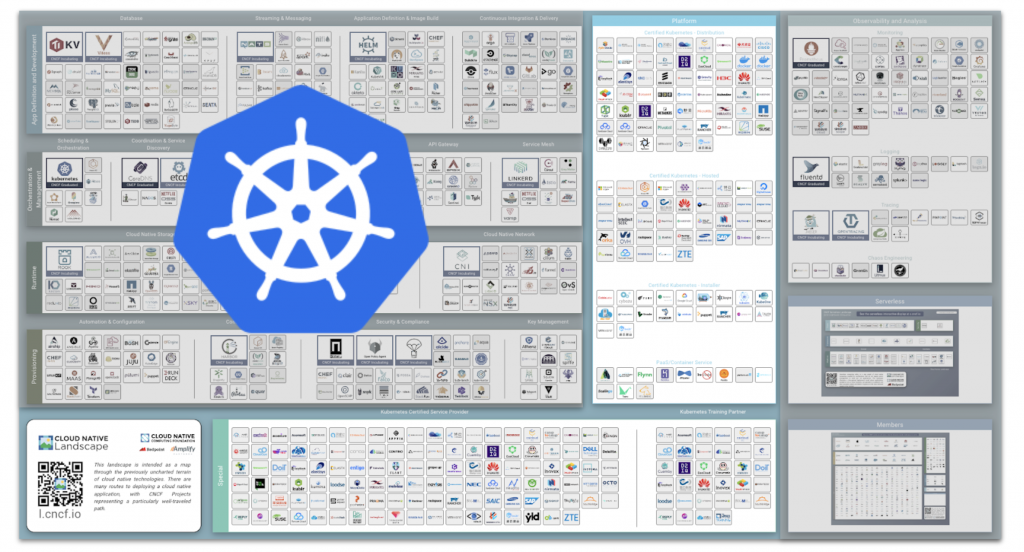
Task: Click the TiKV logo in Database
Action: (65, 46)
